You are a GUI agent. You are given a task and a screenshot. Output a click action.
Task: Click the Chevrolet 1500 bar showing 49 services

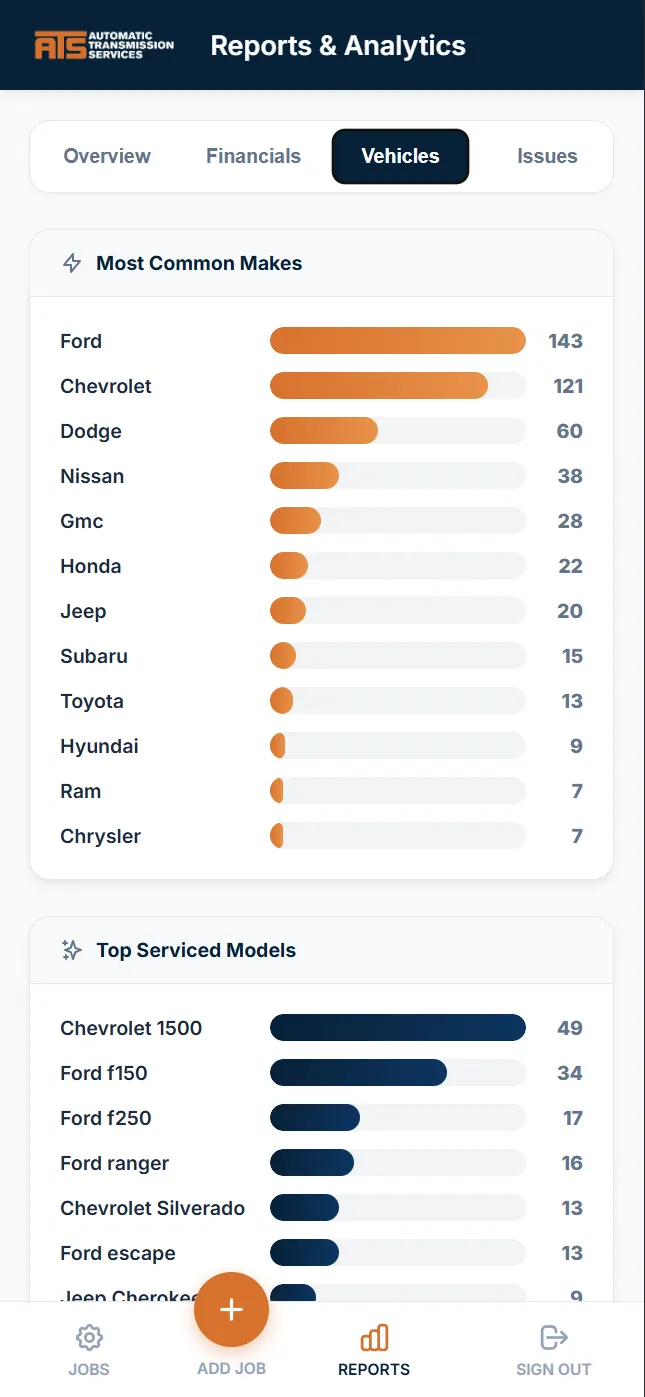(x=397, y=1027)
